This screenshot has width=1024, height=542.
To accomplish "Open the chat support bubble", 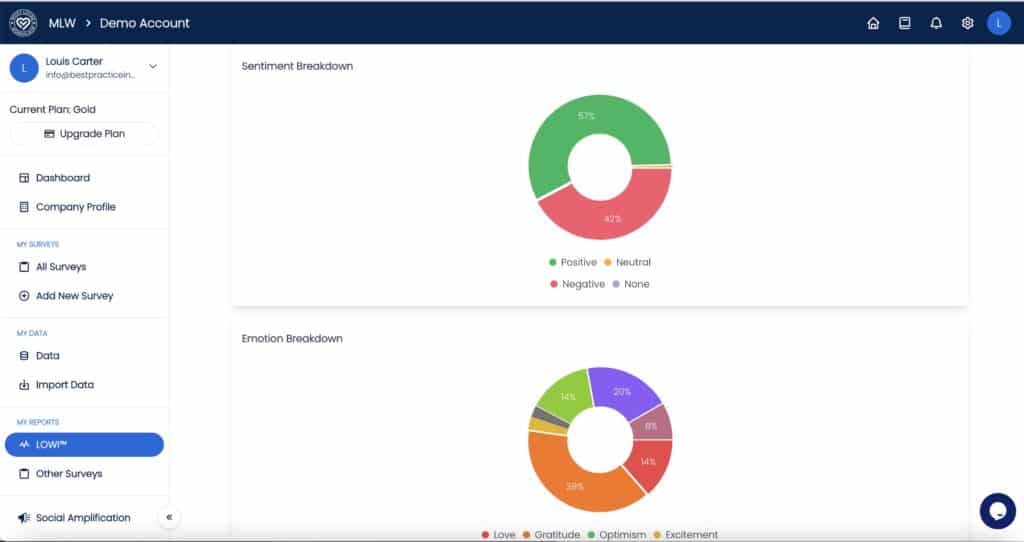I will [x=997, y=511].
